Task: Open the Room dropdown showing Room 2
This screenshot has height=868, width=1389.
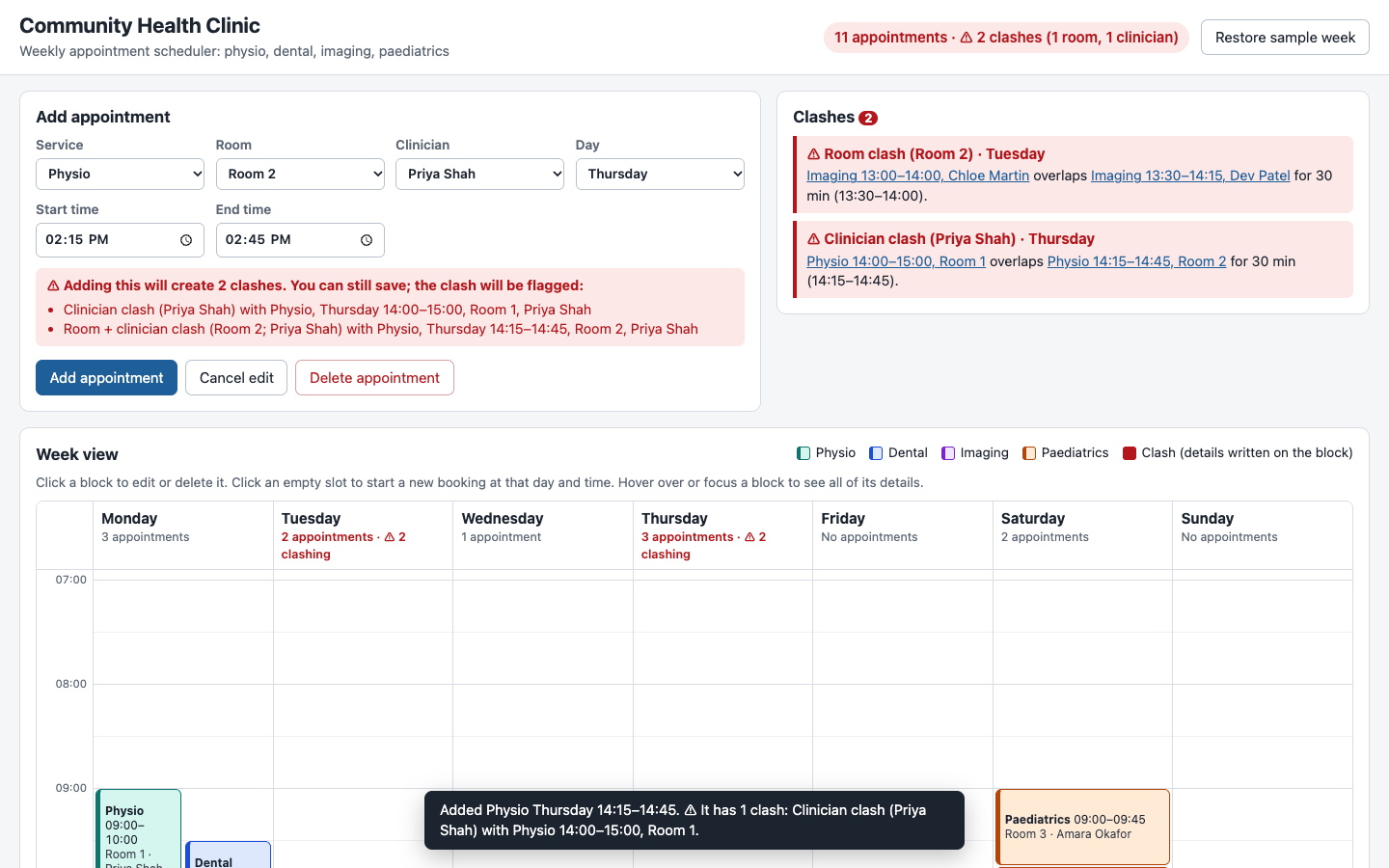Action: coord(300,174)
